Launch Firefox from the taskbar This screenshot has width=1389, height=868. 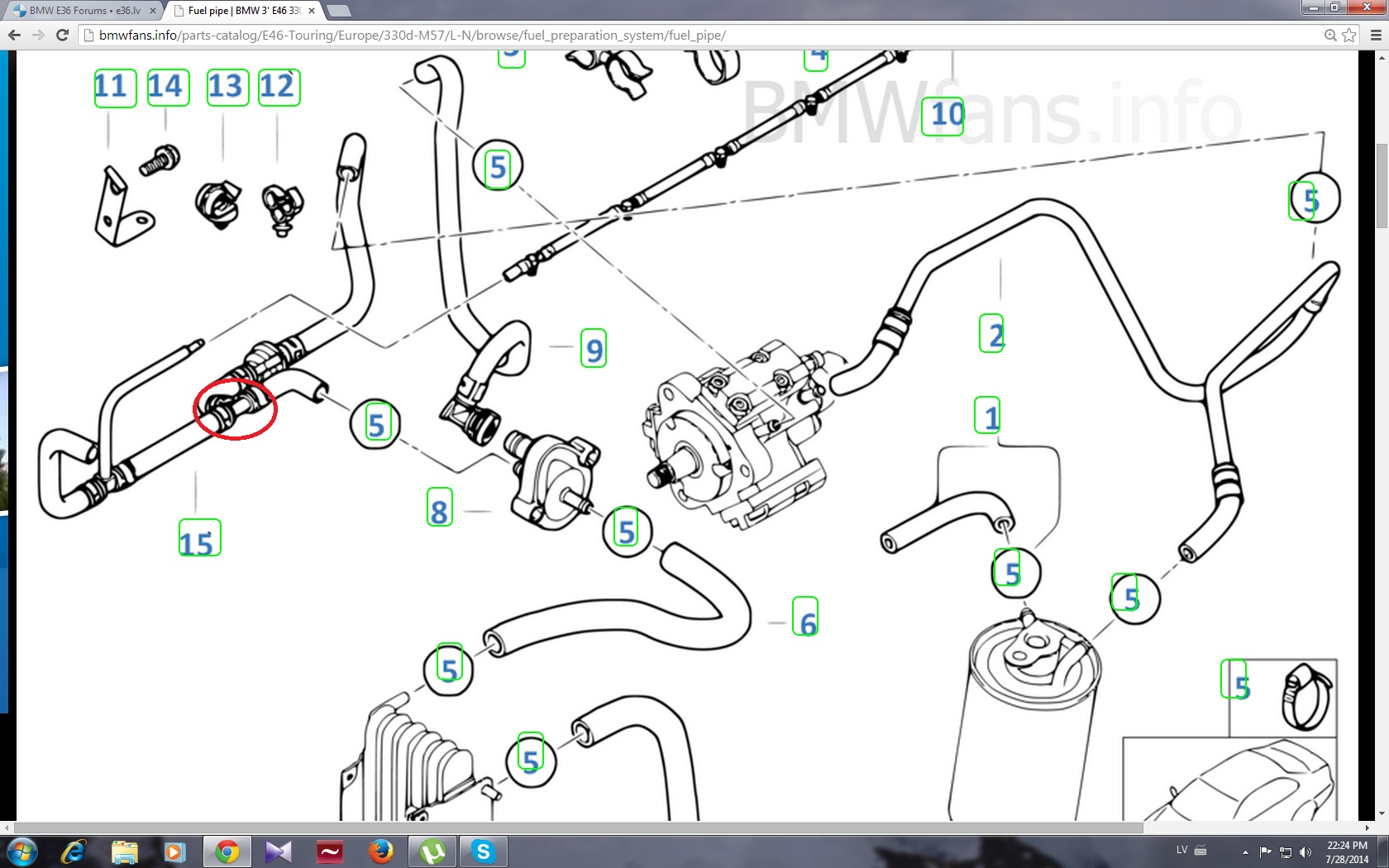coord(380,851)
